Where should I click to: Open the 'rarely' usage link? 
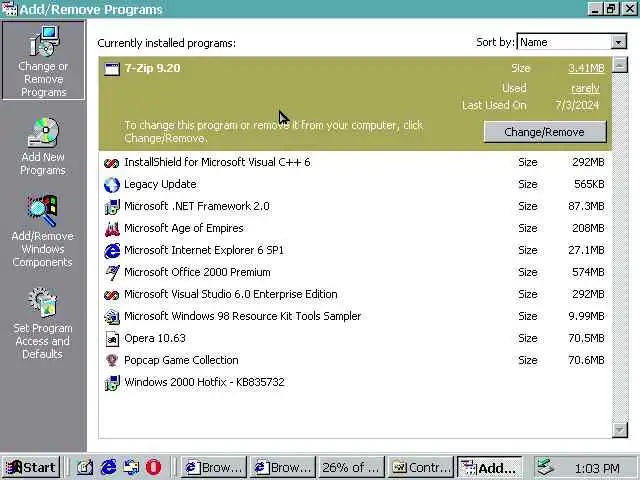[585, 88]
